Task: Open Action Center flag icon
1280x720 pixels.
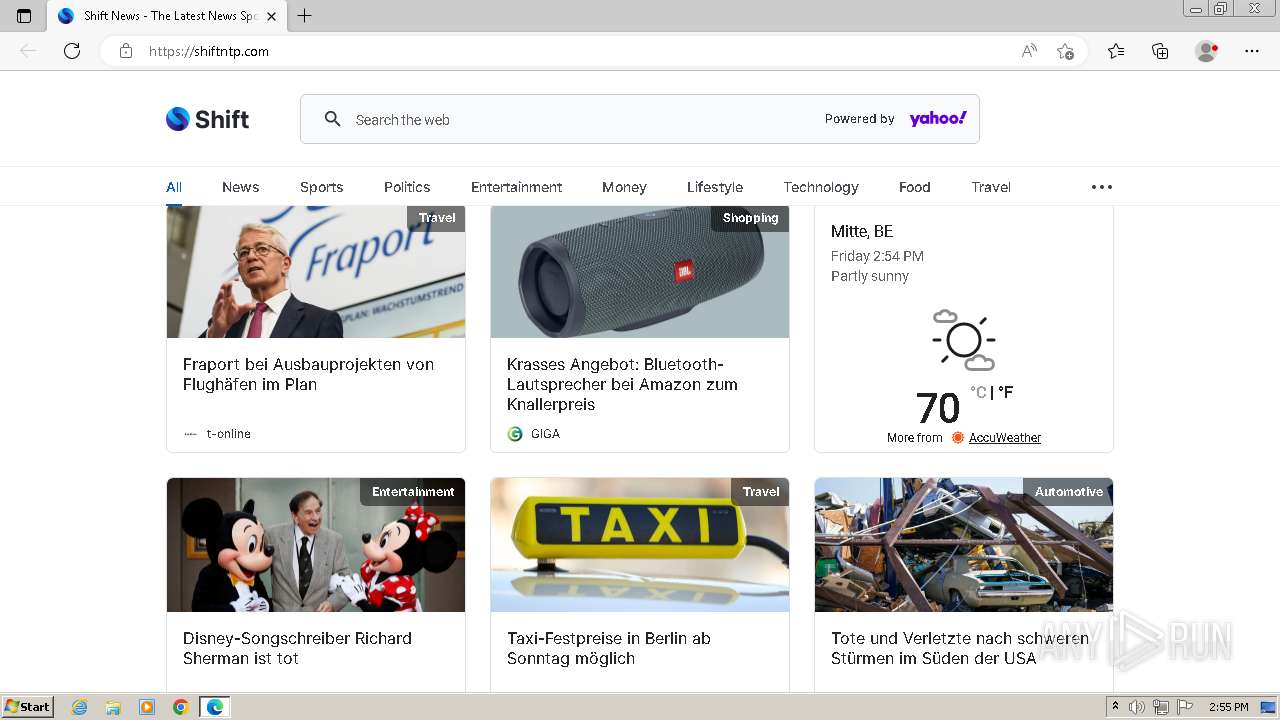Action: 1185,707
